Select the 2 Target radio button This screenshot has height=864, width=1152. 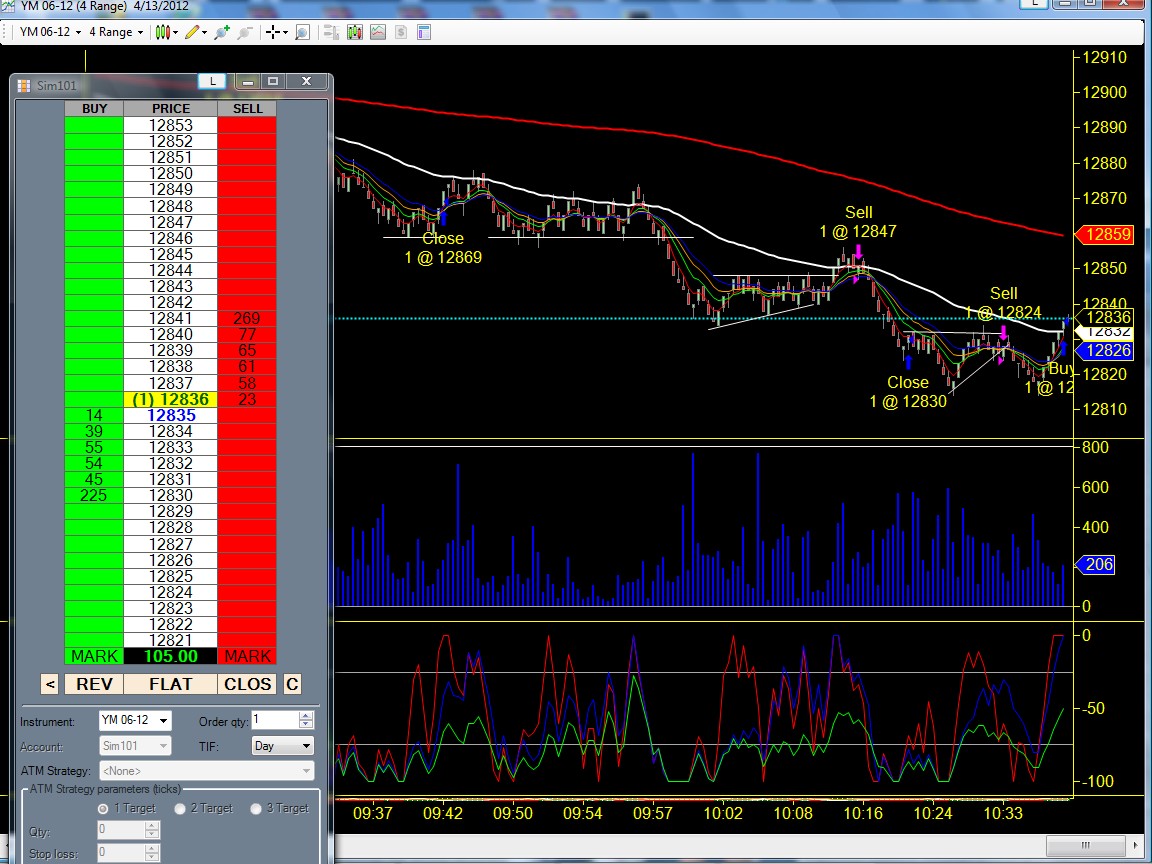(x=180, y=809)
